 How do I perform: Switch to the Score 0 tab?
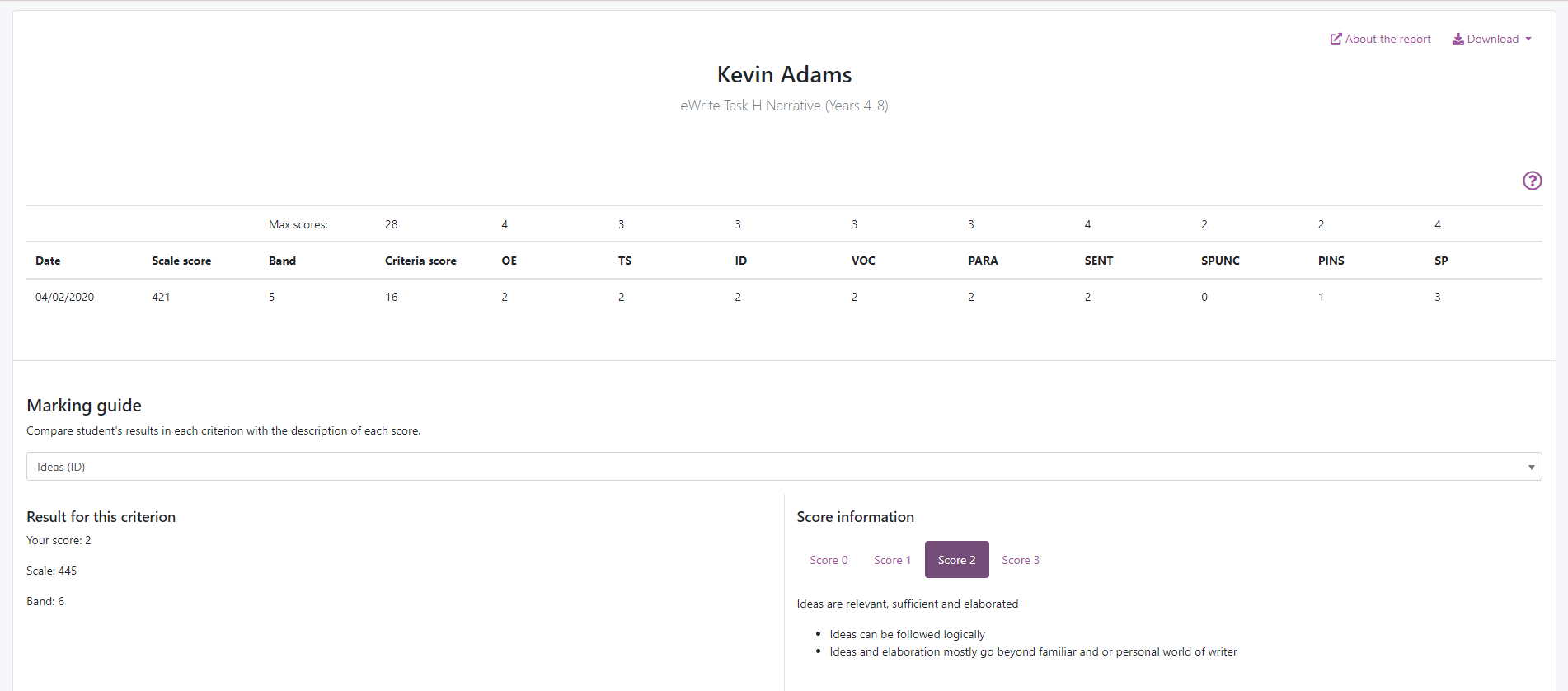(829, 560)
